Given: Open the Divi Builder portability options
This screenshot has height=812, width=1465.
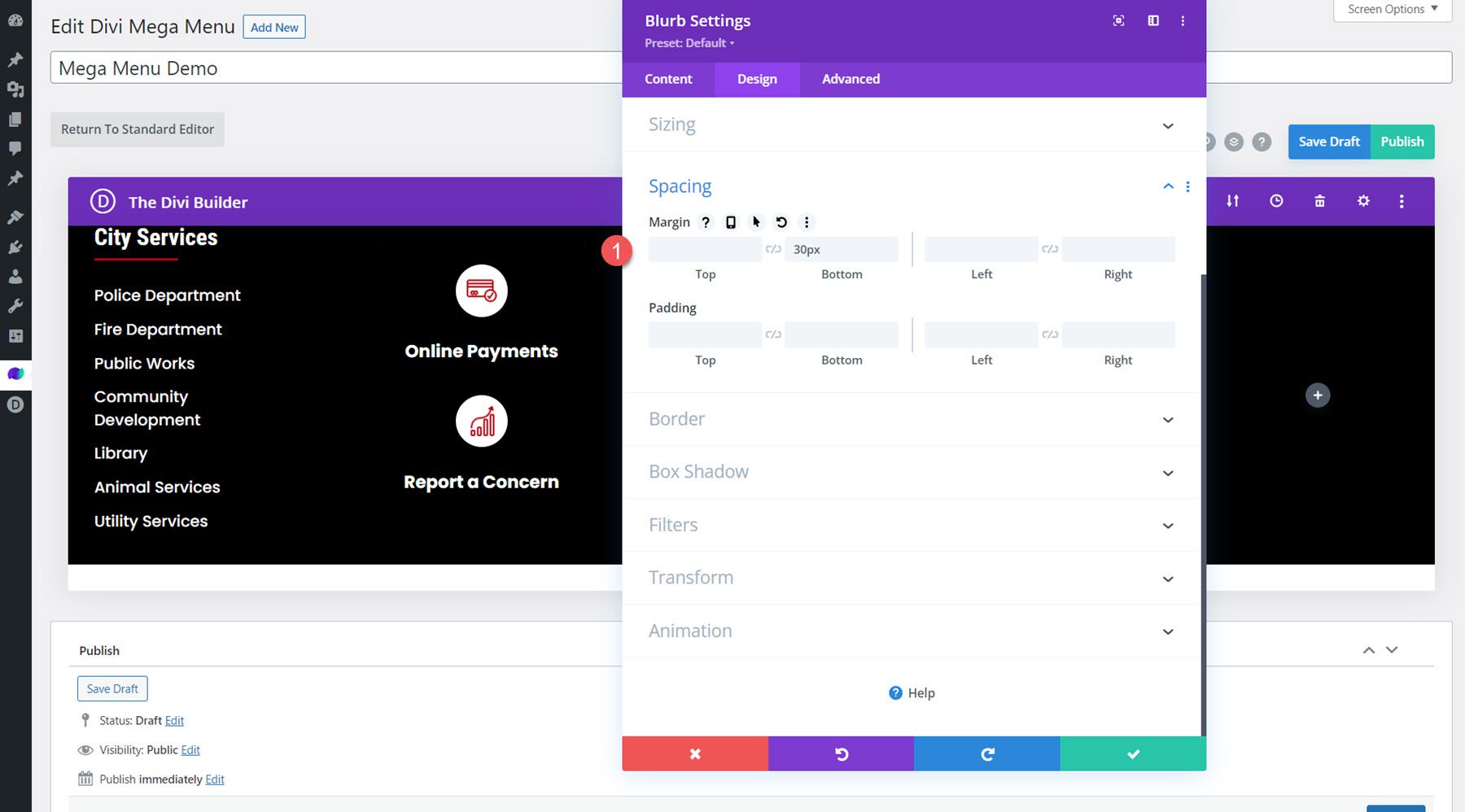Looking at the screenshot, I should pyautogui.click(x=1232, y=200).
